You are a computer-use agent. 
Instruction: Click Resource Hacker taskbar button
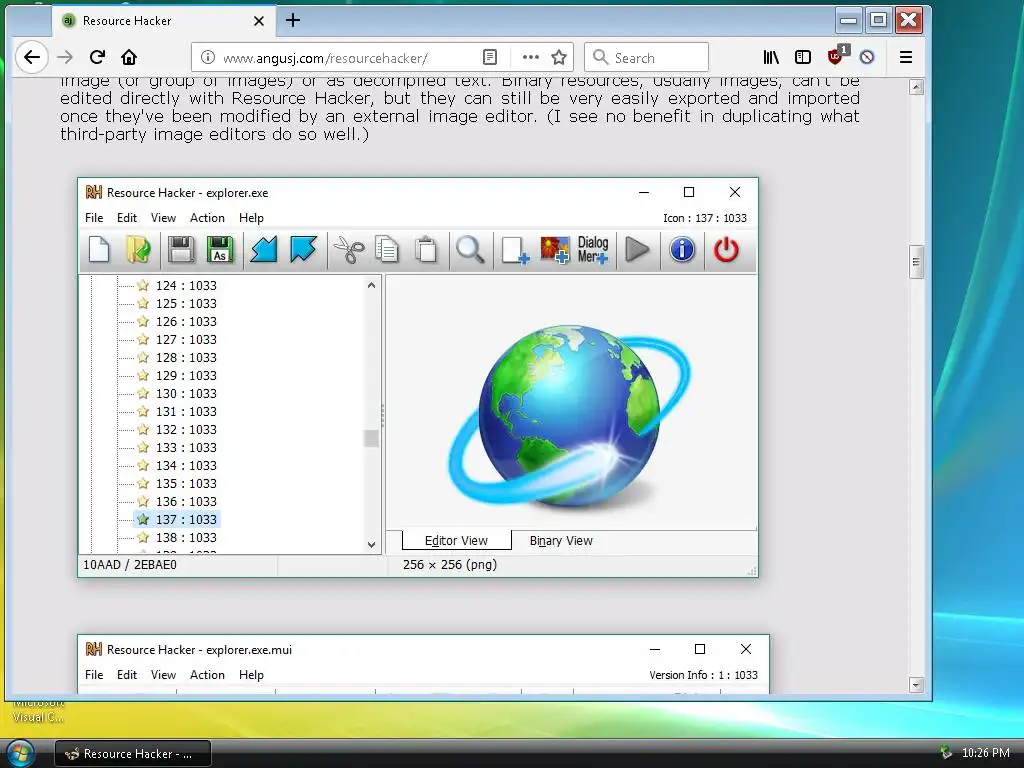(x=133, y=754)
